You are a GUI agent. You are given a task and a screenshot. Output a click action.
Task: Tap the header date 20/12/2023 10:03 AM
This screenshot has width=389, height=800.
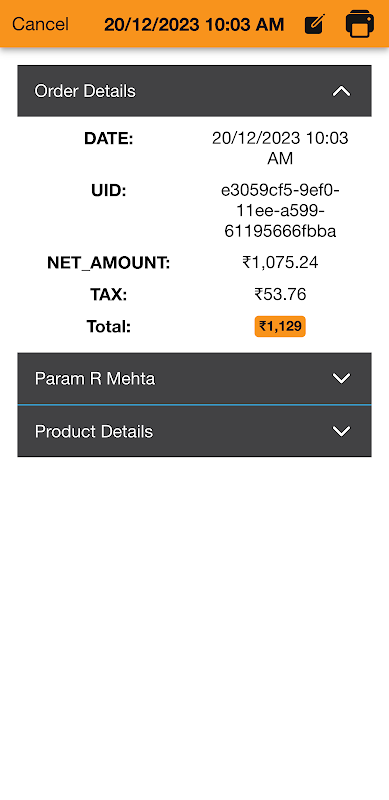pos(194,24)
